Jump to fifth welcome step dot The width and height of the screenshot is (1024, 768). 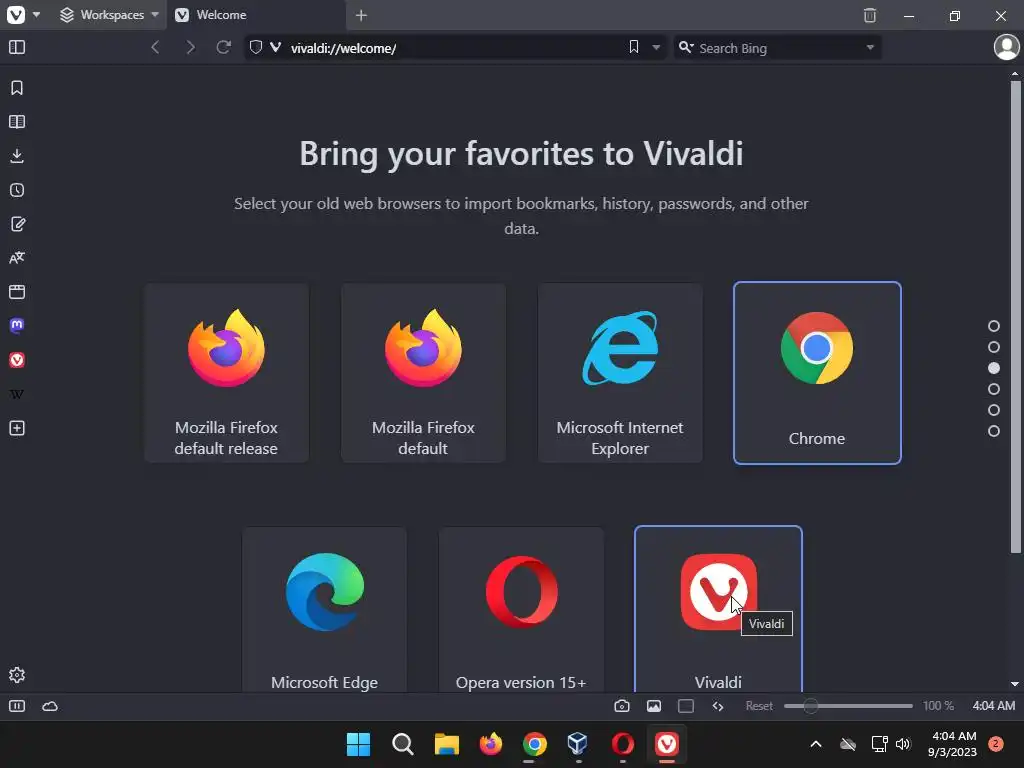coord(994,410)
